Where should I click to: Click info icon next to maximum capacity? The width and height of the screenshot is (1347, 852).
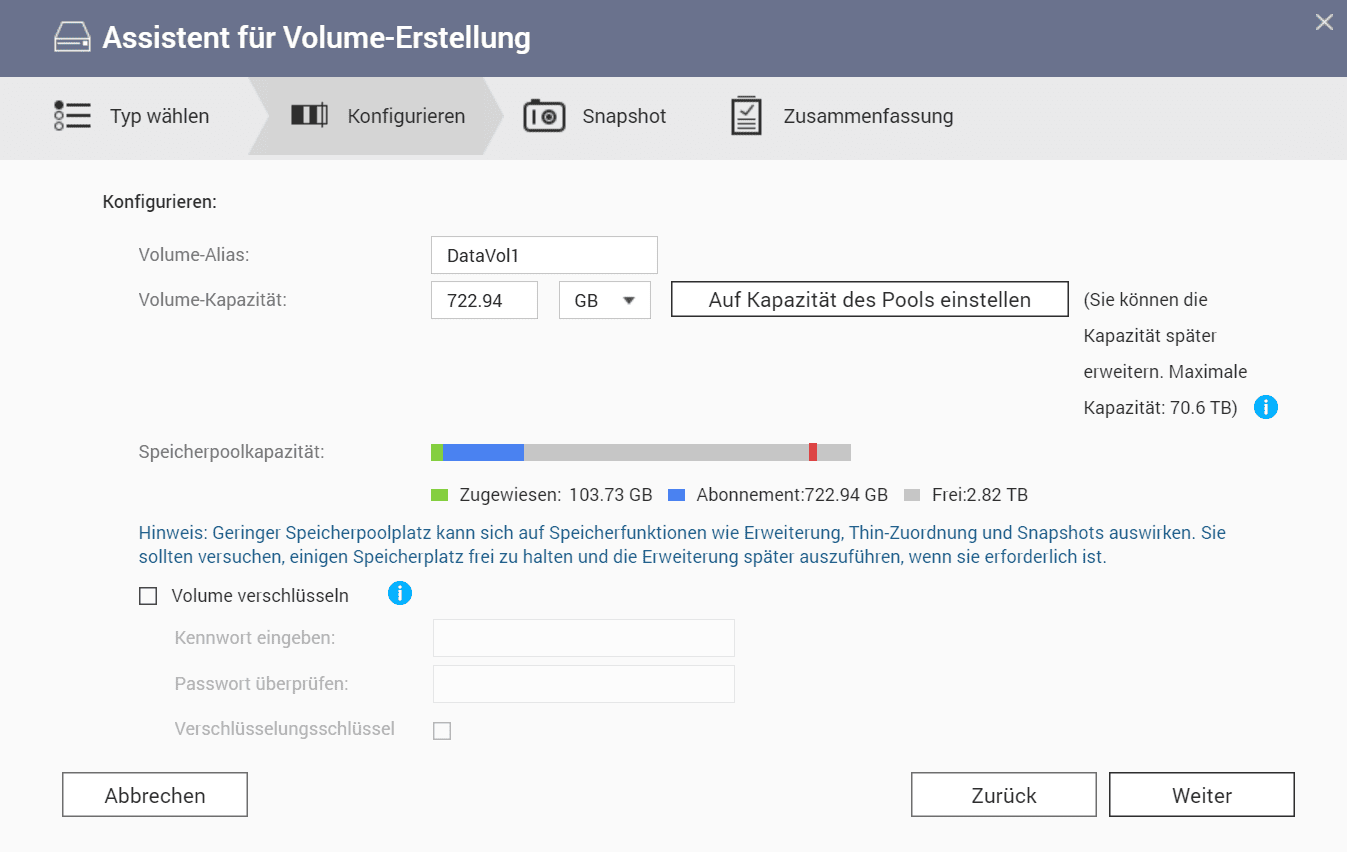point(1265,407)
